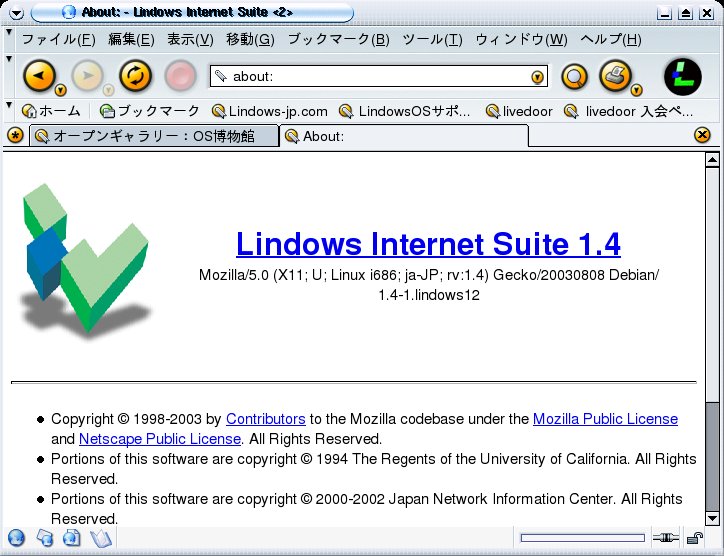
Task: Open the ツール(T) menu
Action: [x=432, y=40]
